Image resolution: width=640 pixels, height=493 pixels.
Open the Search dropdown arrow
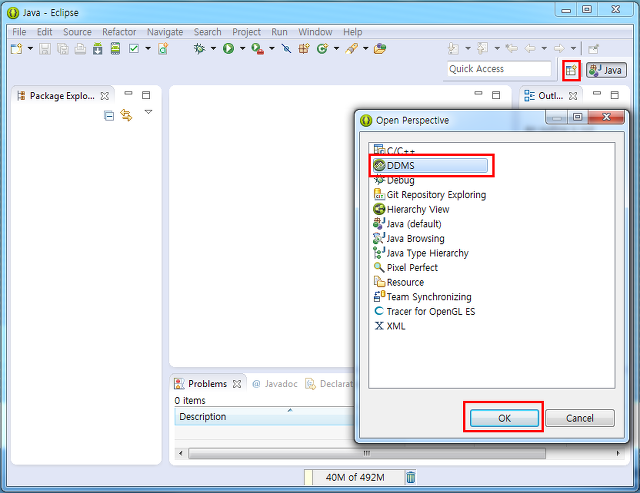(x=366, y=49)
